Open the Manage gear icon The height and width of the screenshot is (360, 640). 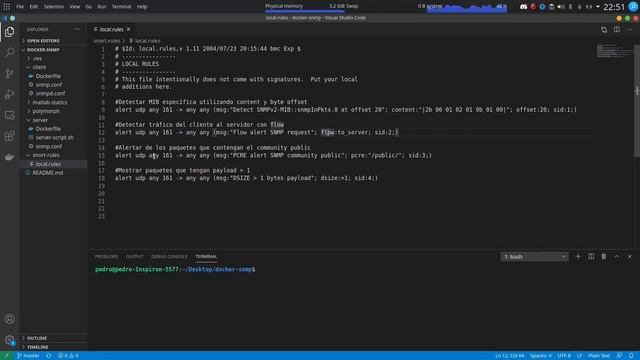pyautogui.click(x=9, y=340)
